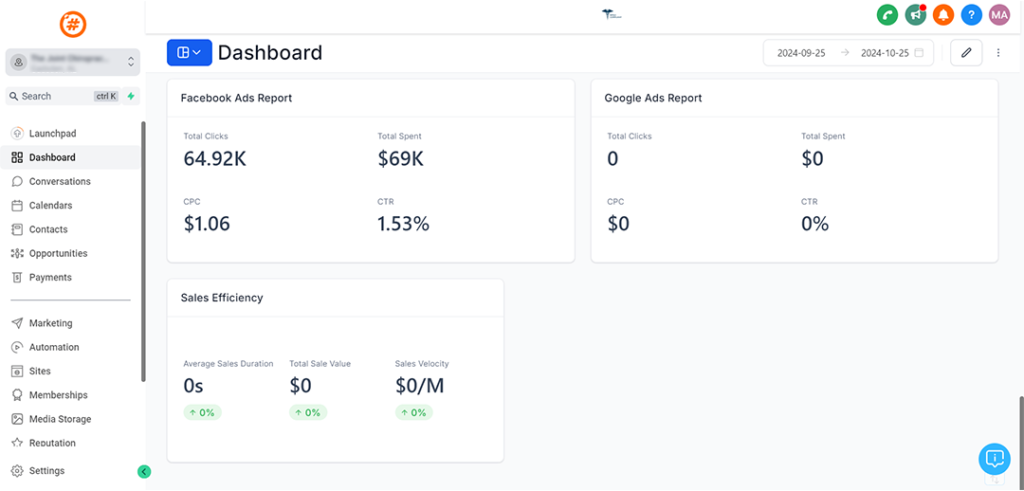This screenshot has width=1024, height=491.
Task: Click the pencil edit dashboard icon
Action: pyautogui.click(x=966, y=53)
